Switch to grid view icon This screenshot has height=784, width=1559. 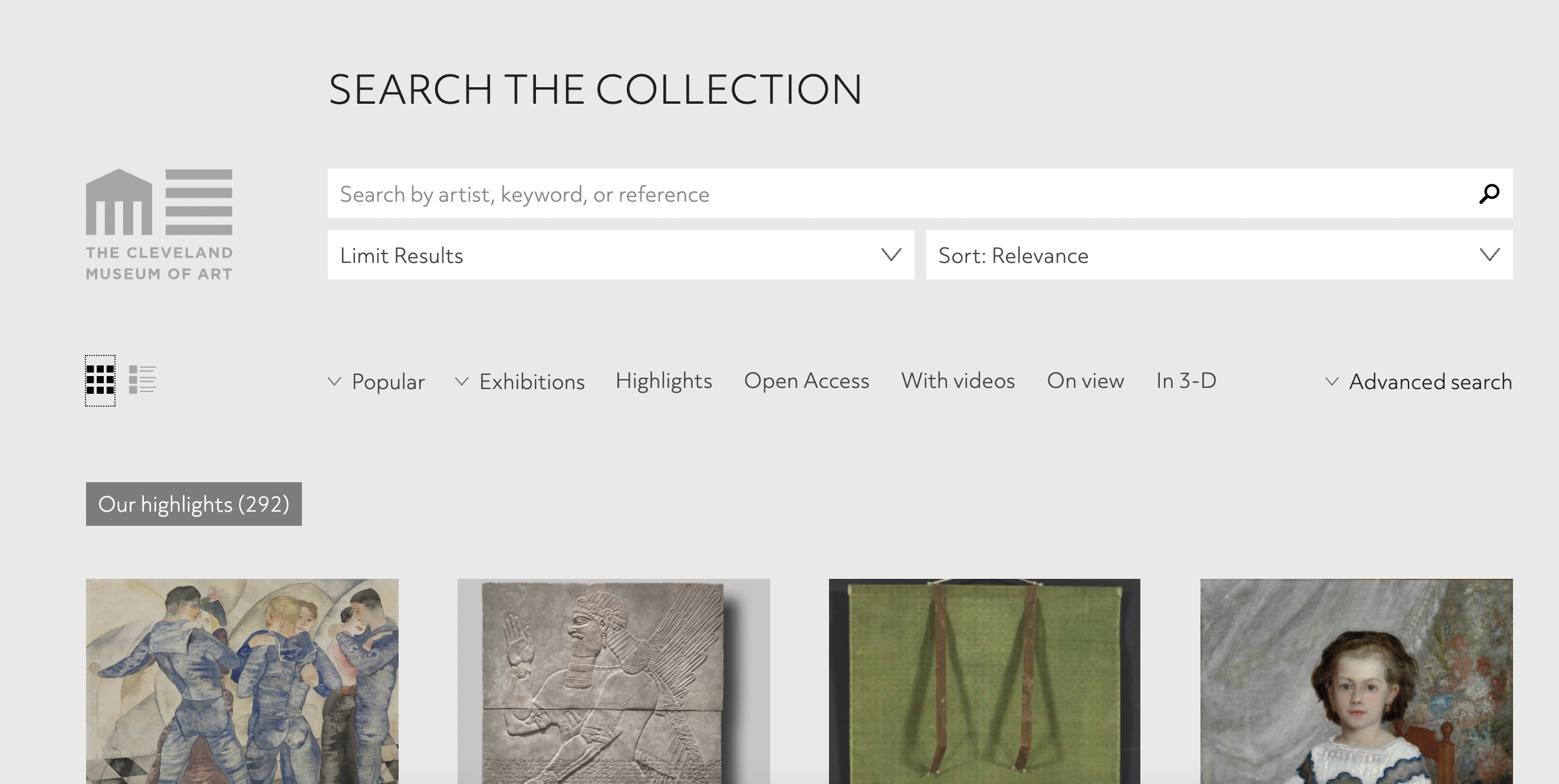coord(100,381)
